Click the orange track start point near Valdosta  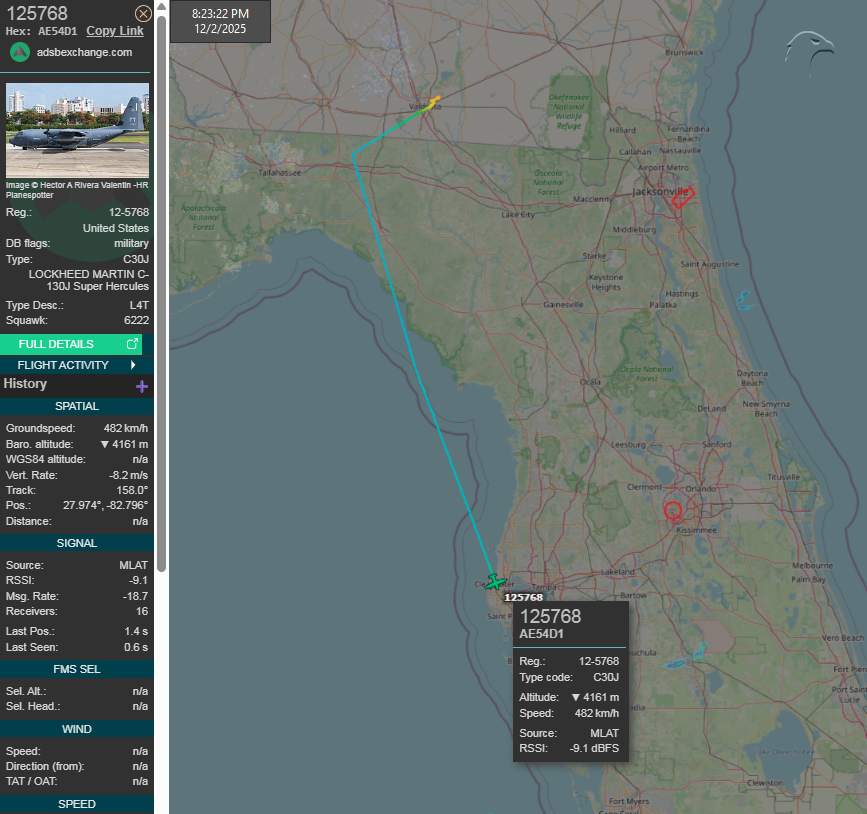[436, 100]
